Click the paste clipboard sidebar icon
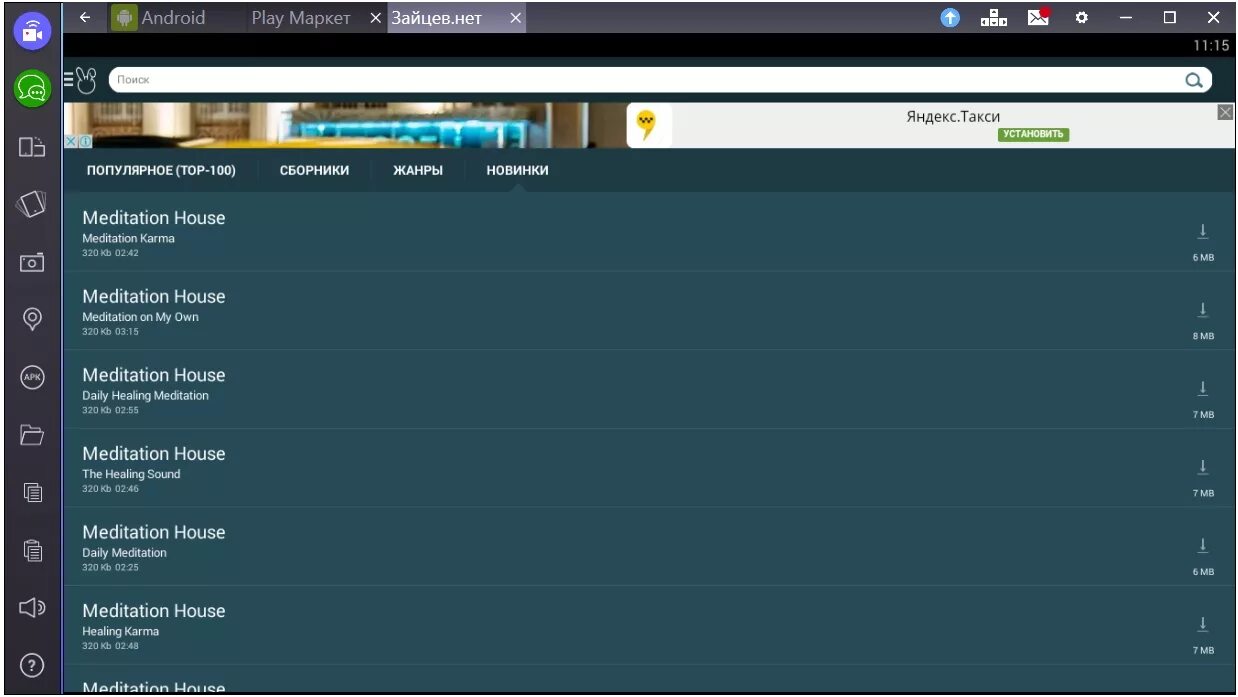This screenshot has width=1238, height=697. click(32, 549)
